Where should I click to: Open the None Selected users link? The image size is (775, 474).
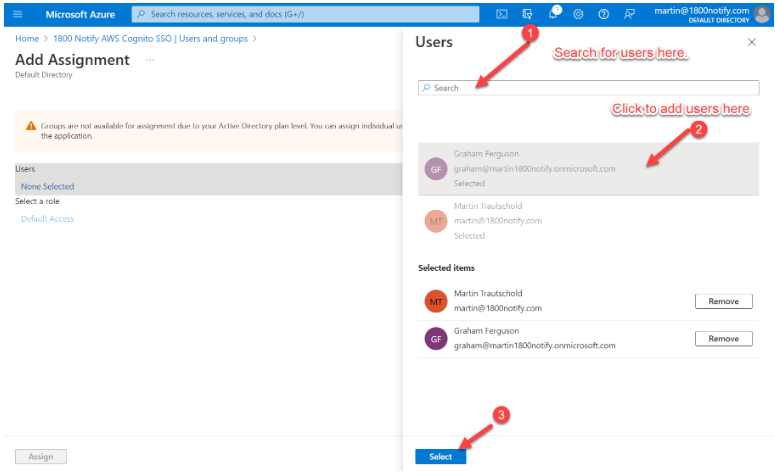tap(47, 186)
